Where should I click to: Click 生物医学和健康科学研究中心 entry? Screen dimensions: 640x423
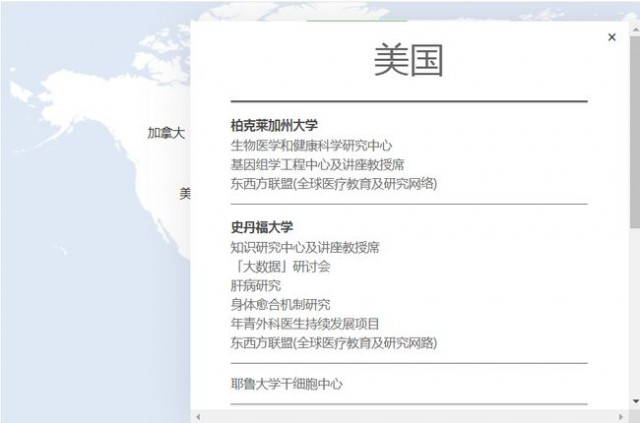(x=311, y=145)
